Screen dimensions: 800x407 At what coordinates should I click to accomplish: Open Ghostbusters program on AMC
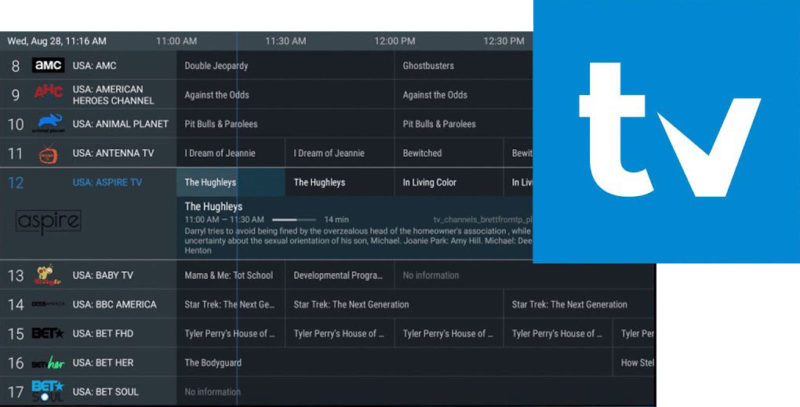coord(464,65)
